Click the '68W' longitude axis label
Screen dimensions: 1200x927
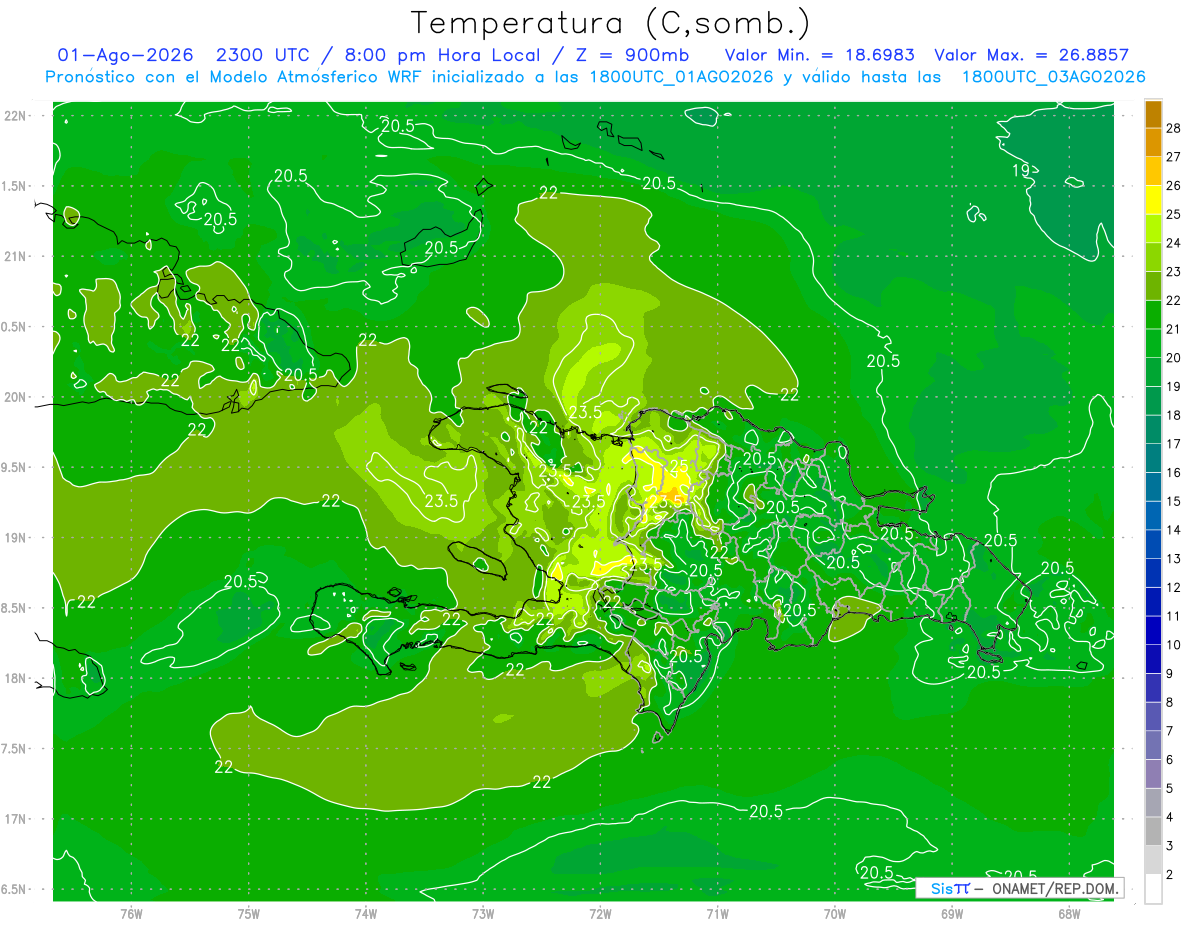(1069, 913)
